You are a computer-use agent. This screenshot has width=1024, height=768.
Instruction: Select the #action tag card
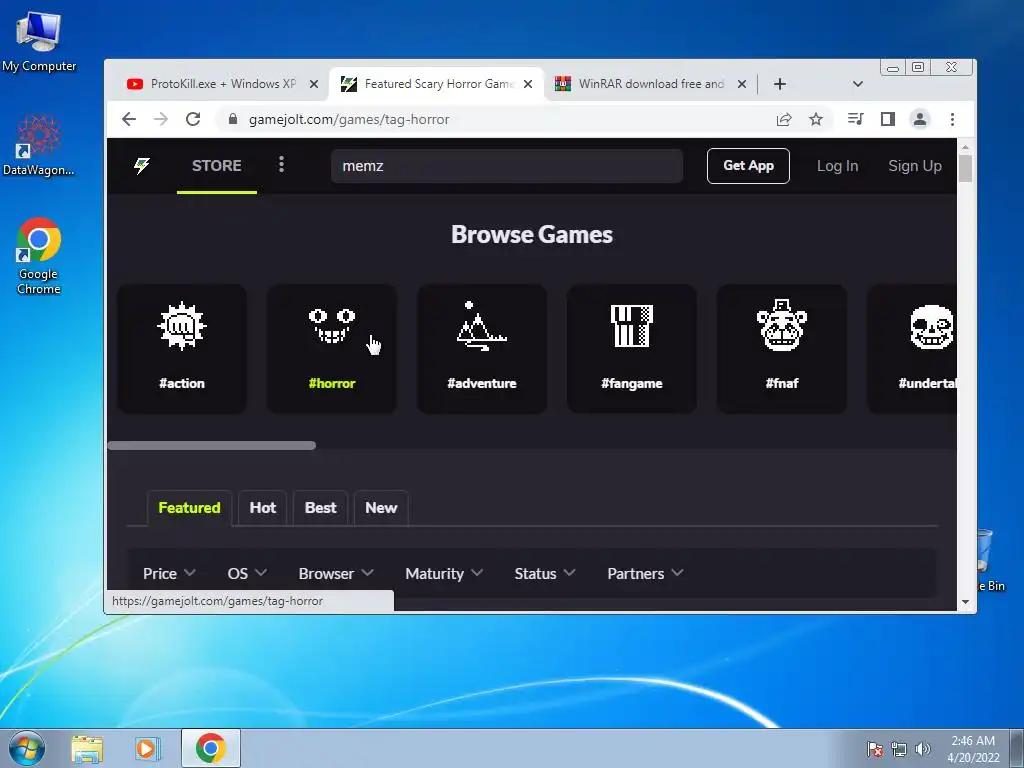[x=182, y=348]
